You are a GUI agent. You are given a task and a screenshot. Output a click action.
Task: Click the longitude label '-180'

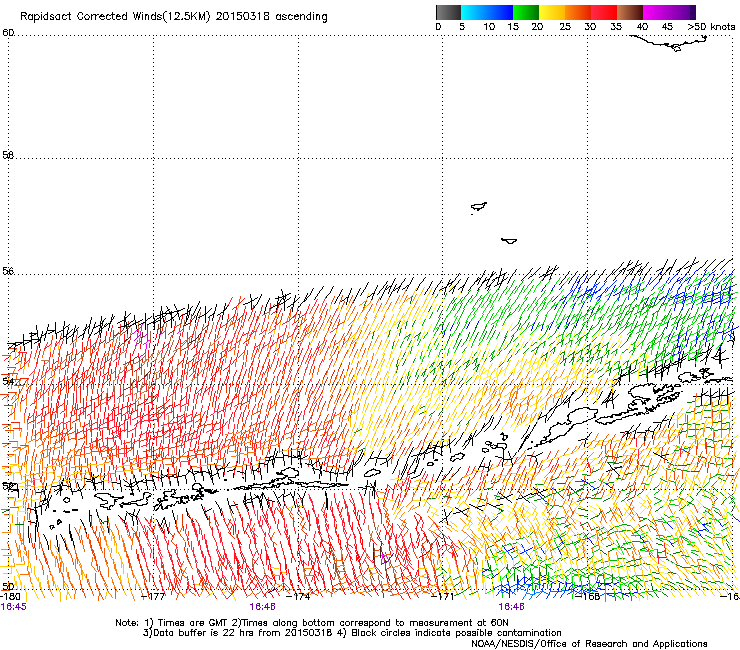click(10, 596)
